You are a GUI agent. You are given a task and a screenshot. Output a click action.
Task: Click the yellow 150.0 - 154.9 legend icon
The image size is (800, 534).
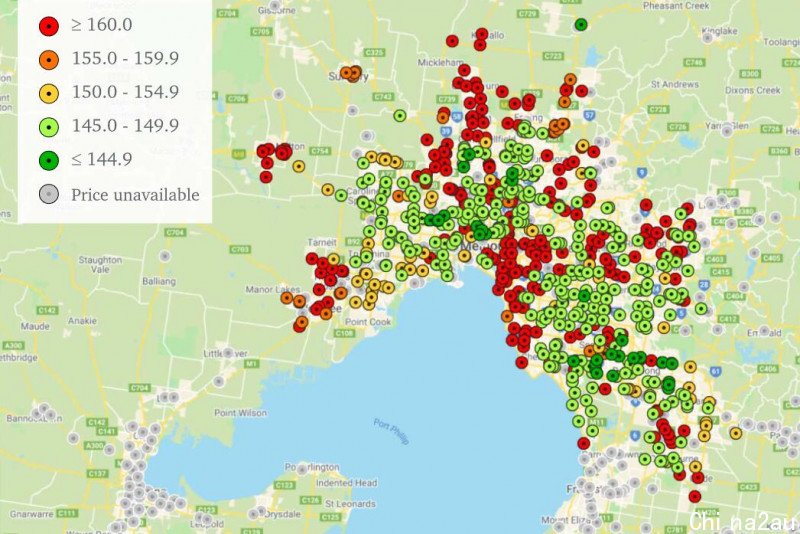coord(49,93)
